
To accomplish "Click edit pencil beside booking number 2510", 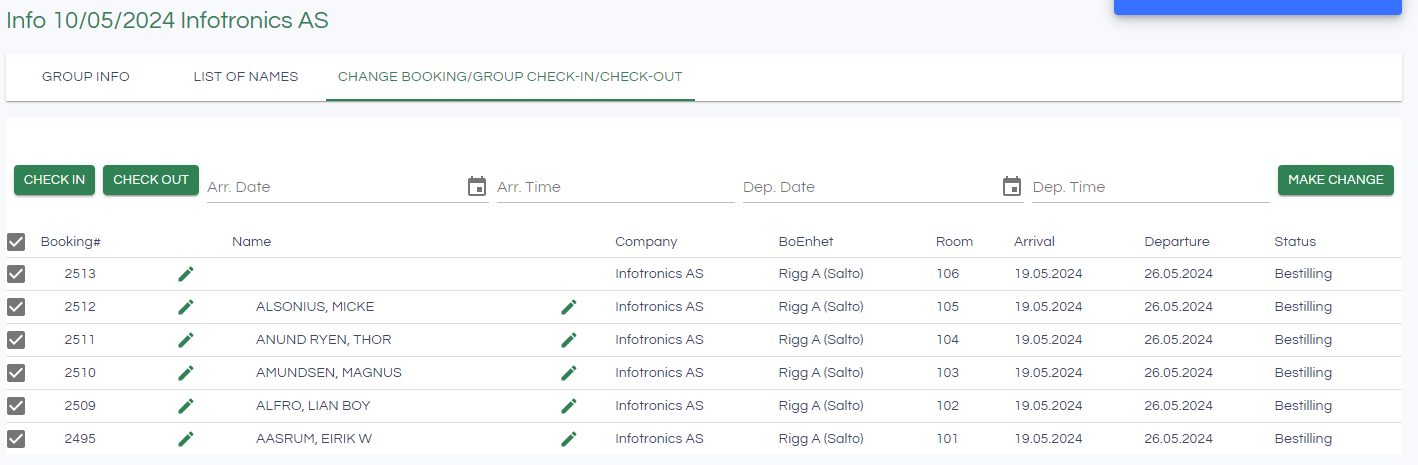I will [x=186, y=373].
